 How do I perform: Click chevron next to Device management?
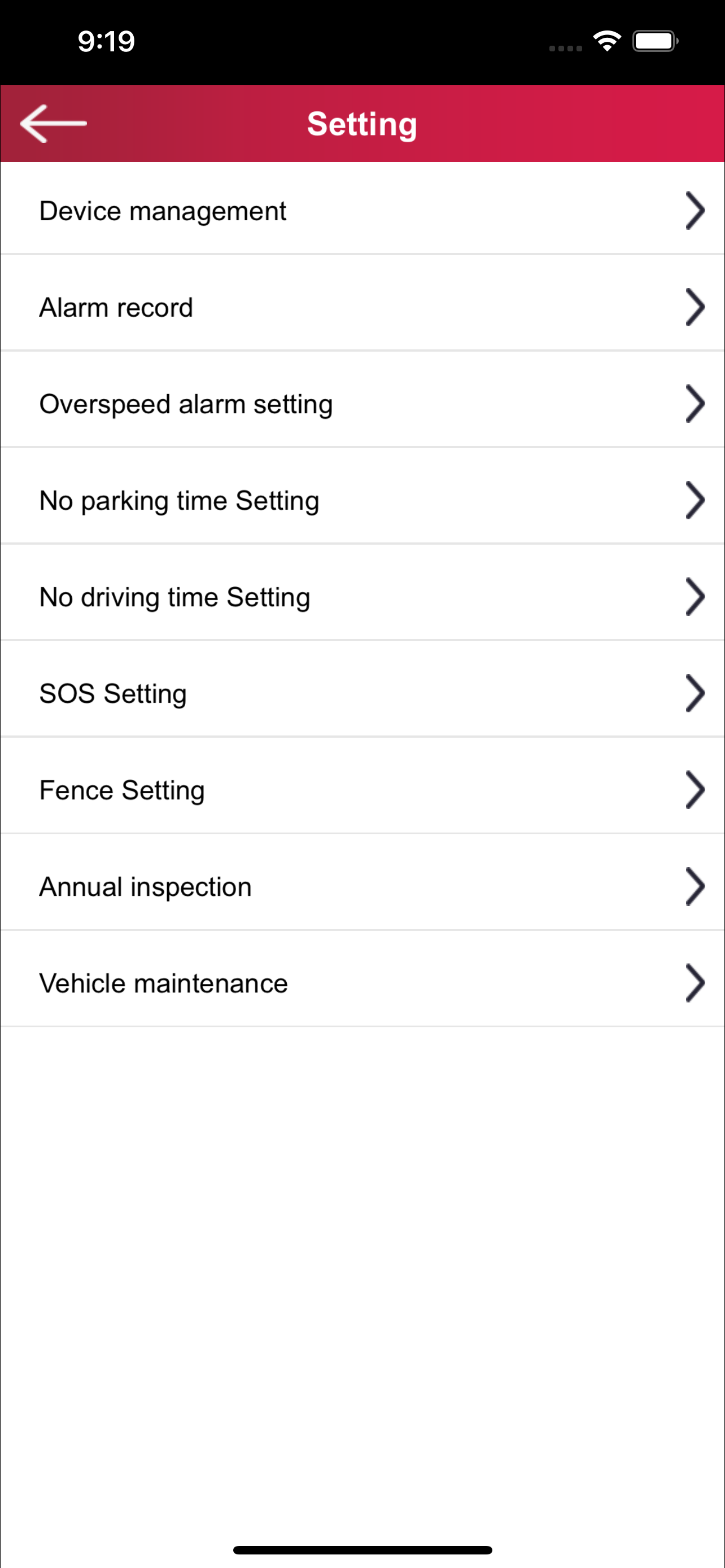[x=695, y=211]
